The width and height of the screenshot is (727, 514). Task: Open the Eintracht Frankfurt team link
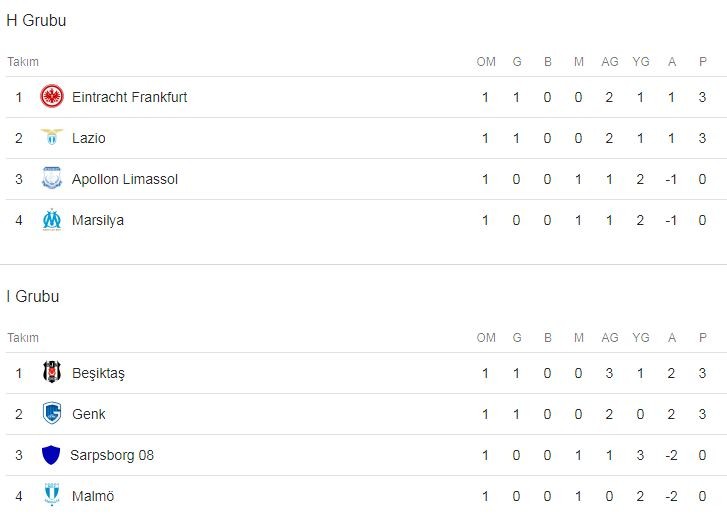[129, 97]
